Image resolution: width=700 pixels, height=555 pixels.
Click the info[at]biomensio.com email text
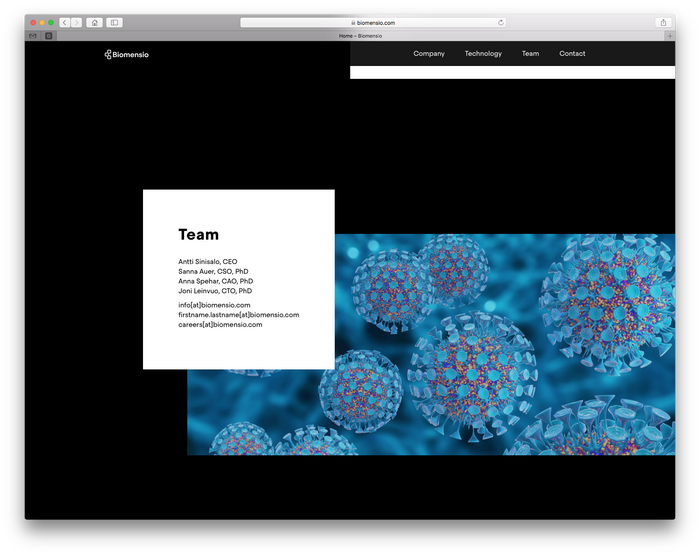click(214, 305)
